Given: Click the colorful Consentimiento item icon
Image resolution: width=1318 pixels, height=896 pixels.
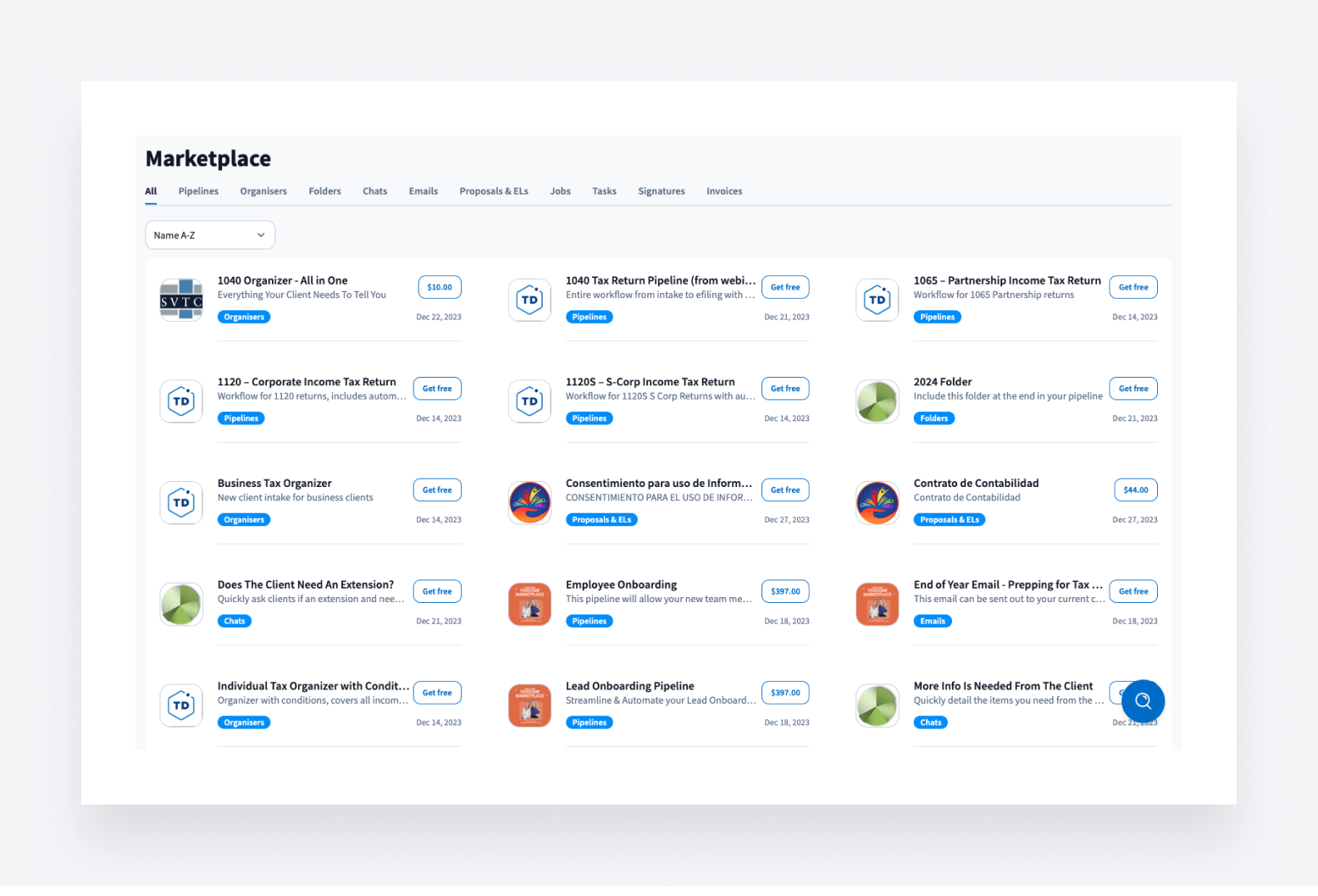Looking at the screenshot, I should point(529,502).
